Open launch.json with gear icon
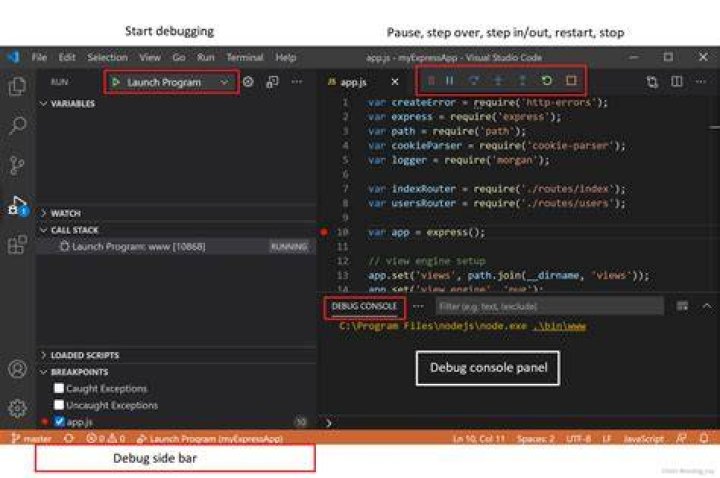The height and width of the screenshot is (478, 720). click(248, 82)
